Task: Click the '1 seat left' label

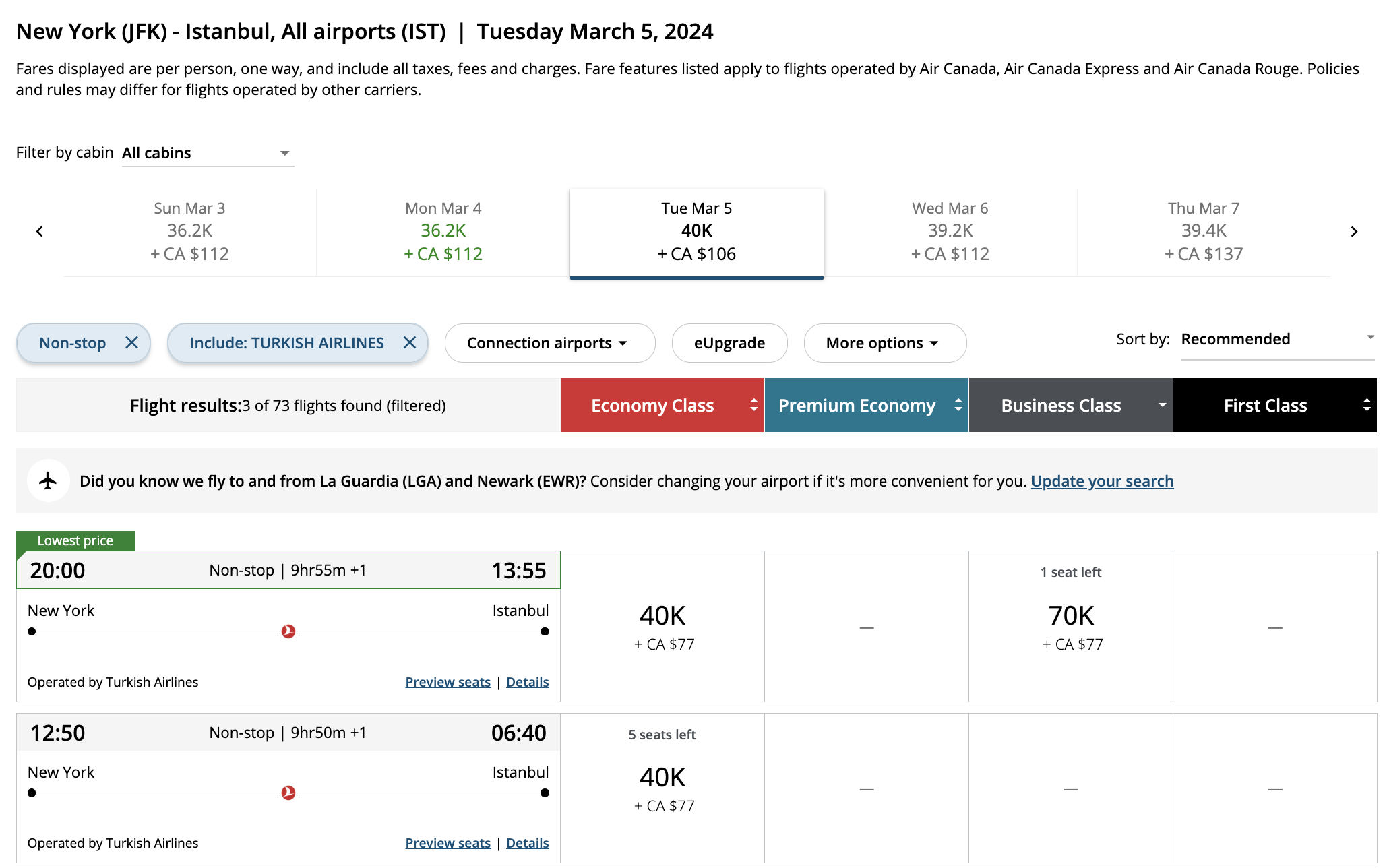Action: pyautogui.click(x=1071, y=572)
